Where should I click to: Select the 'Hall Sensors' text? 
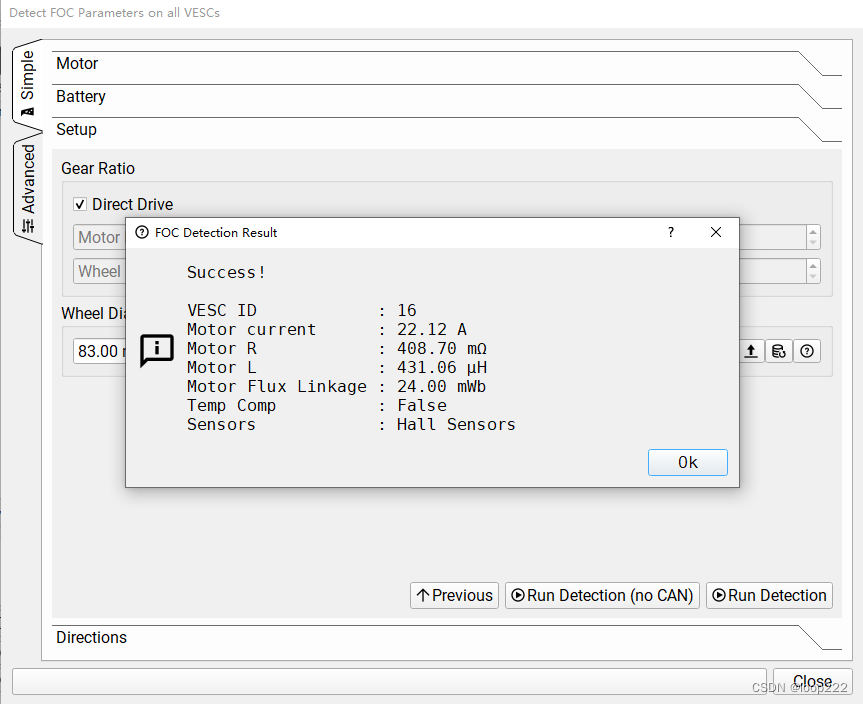(x=456, y=424)
